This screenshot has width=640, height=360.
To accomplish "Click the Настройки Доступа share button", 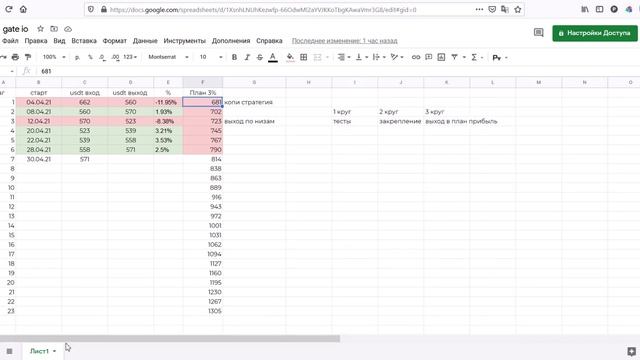I will point(595,33).
